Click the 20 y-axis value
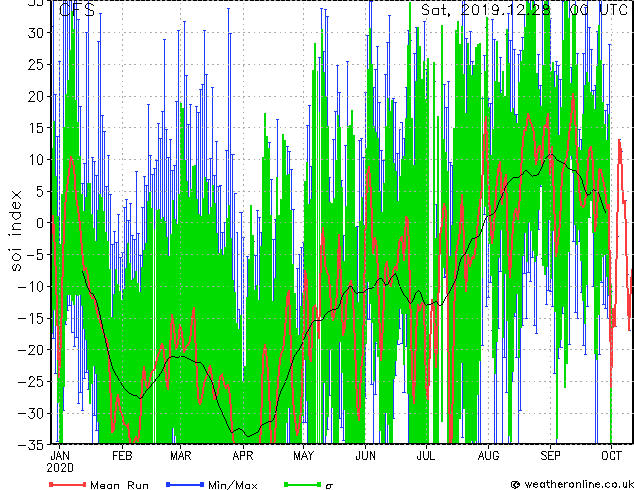The image size is (634, 490). pyautogui.click(x=35, y=96)
